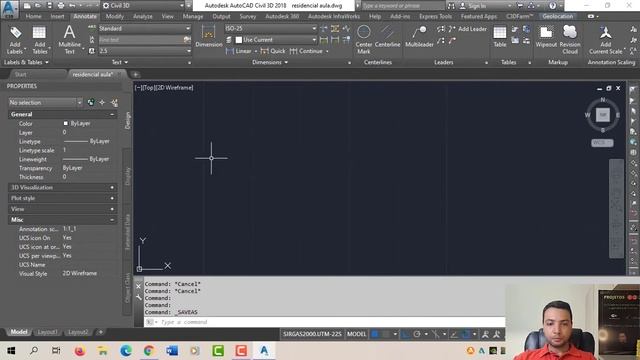This screenshot has width=640, height=360.
Task: Toggle grid display in status bar
Action: pyautogui.click(x=374, y=334)
